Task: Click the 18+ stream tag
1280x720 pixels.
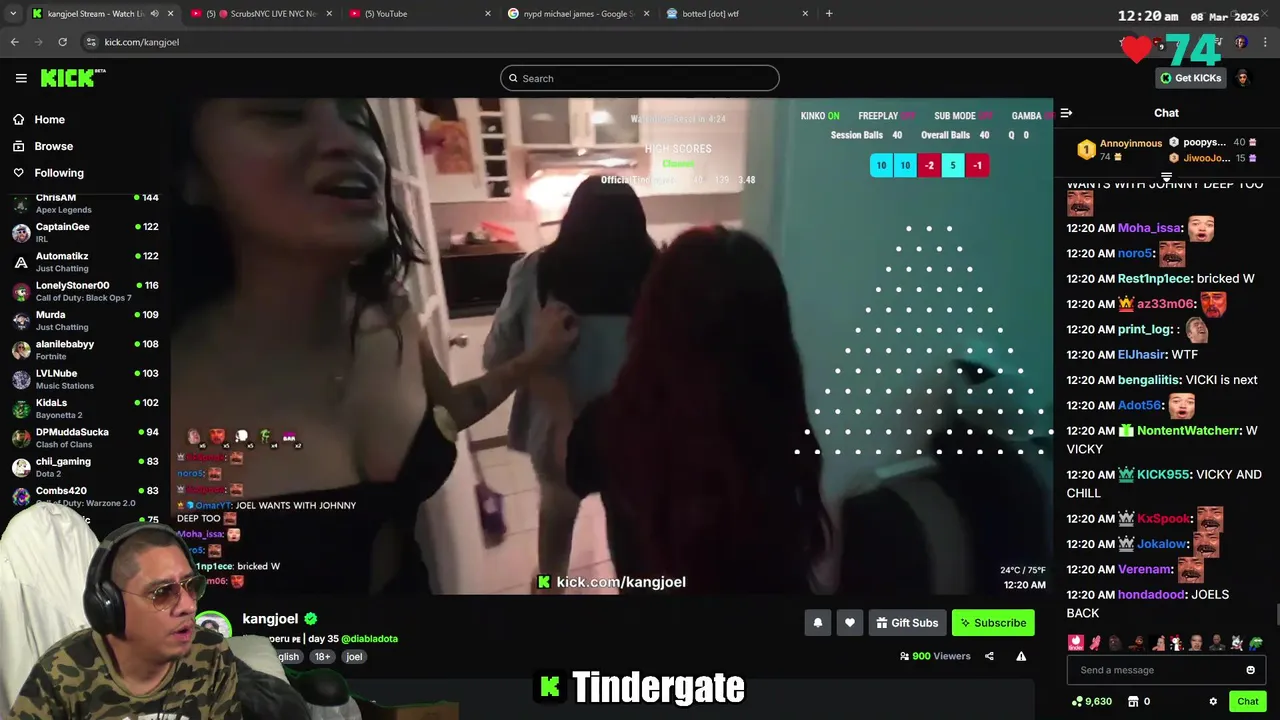Action: click(x=322, y=656)
